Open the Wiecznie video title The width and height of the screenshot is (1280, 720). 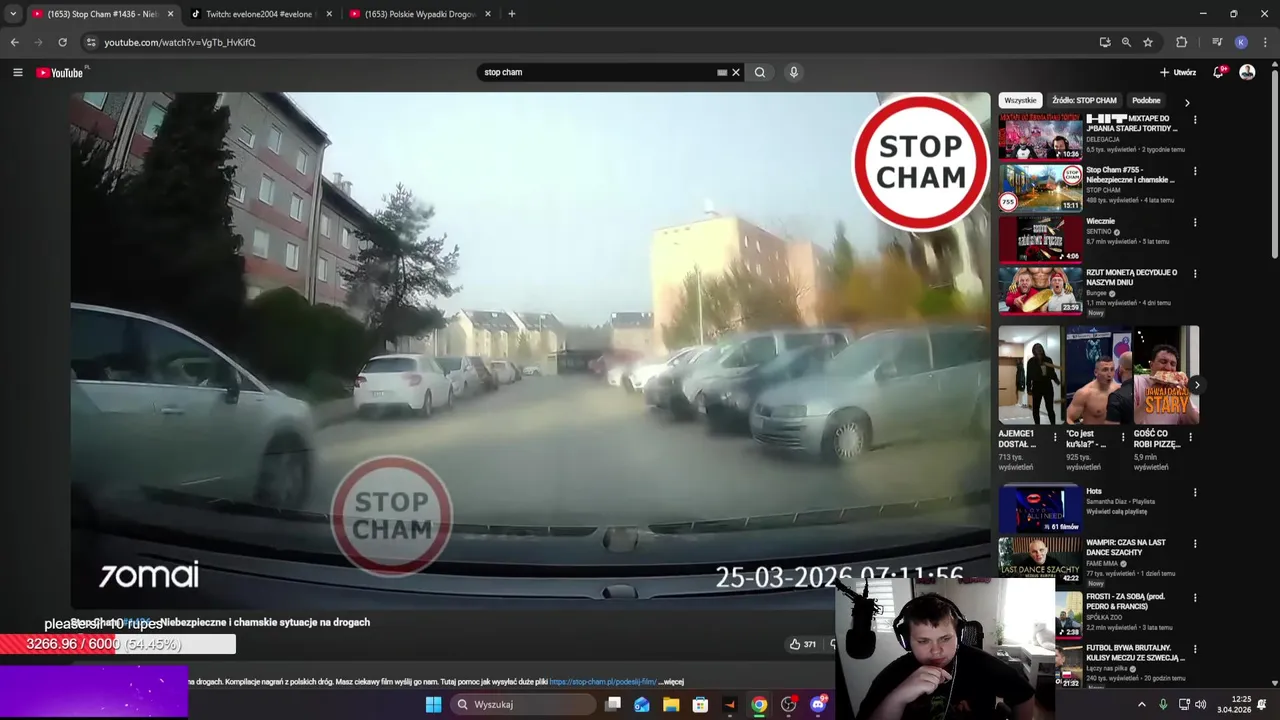click(x=1100, y=221)
